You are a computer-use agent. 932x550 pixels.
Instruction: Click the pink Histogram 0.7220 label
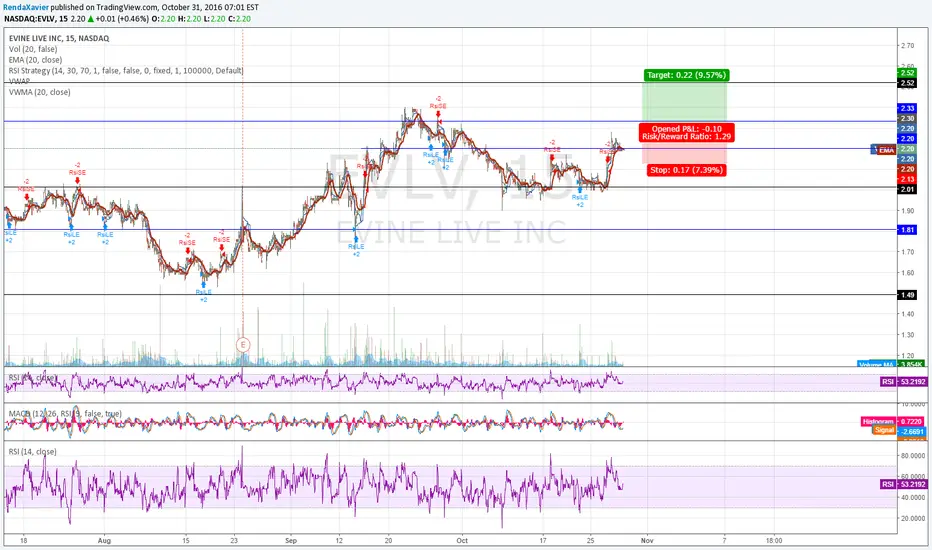[x=892, y=422]
